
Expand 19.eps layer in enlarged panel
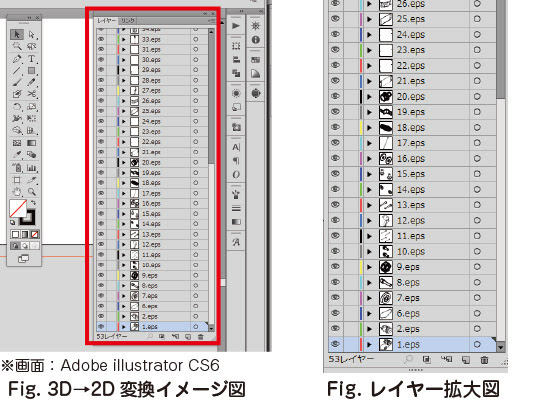(x=370, y=112)
